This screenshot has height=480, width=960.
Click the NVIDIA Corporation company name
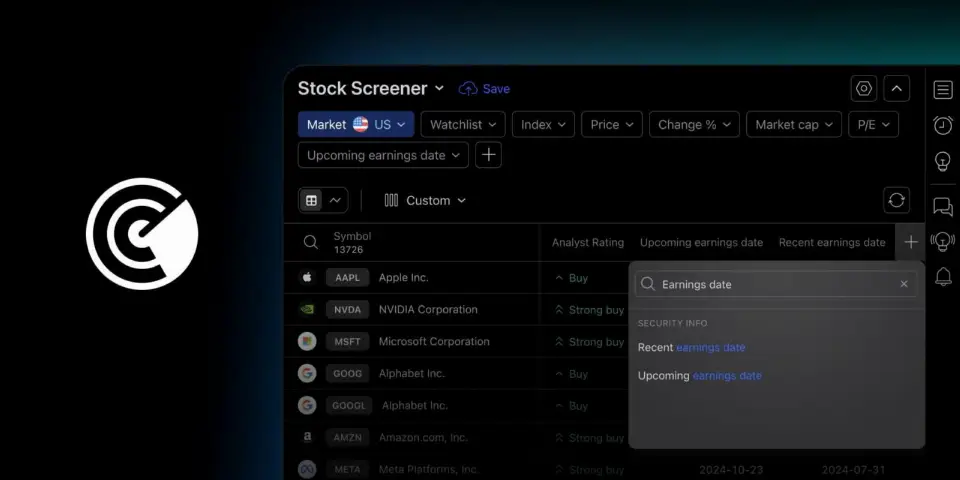coord(428,309)
